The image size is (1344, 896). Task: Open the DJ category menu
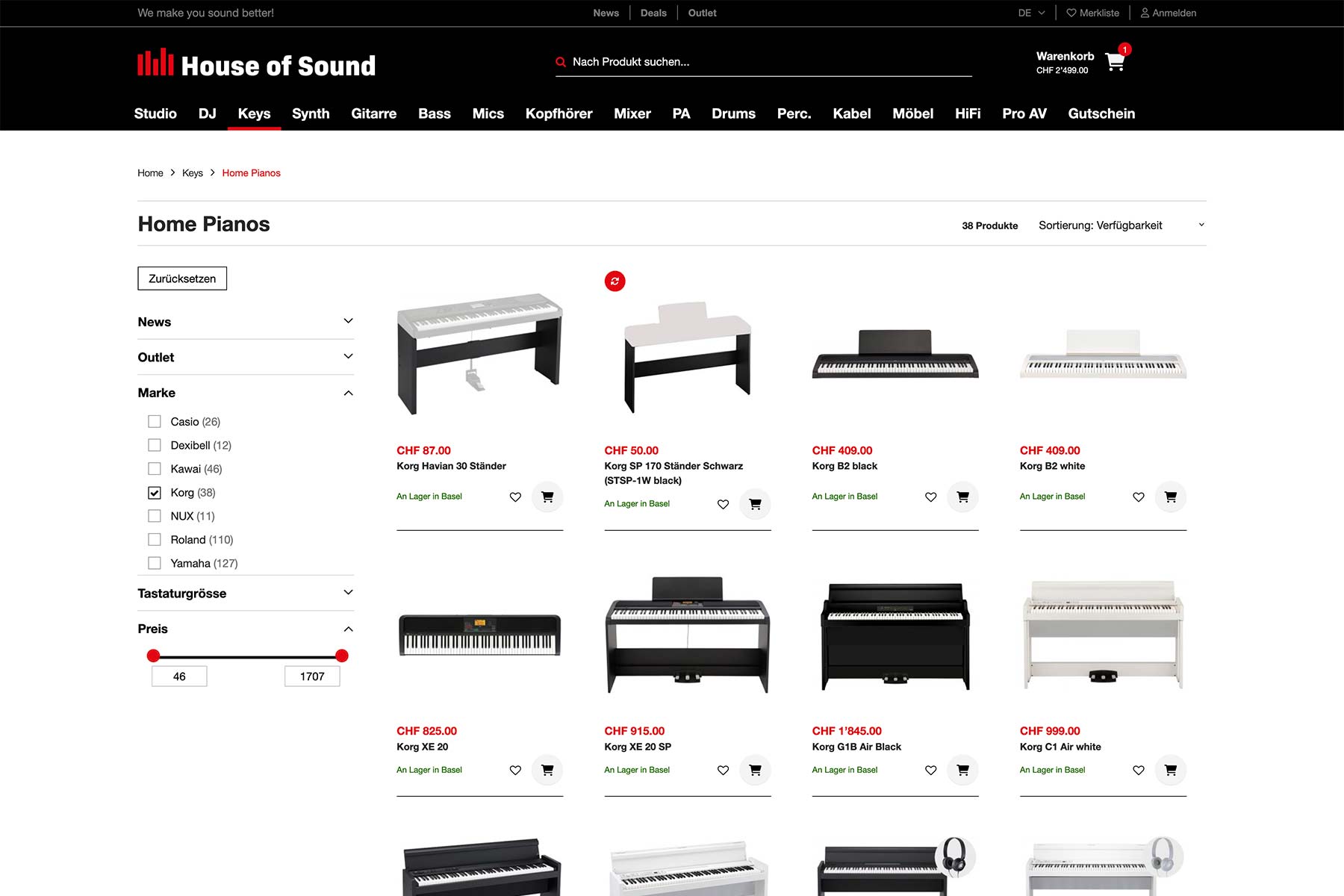coord(208,113)
